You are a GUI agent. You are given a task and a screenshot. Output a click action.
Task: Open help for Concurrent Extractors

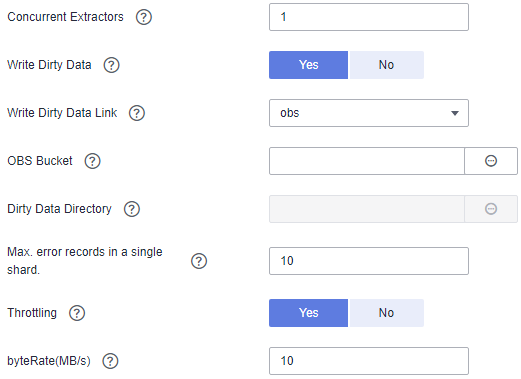tap(144, 17)
